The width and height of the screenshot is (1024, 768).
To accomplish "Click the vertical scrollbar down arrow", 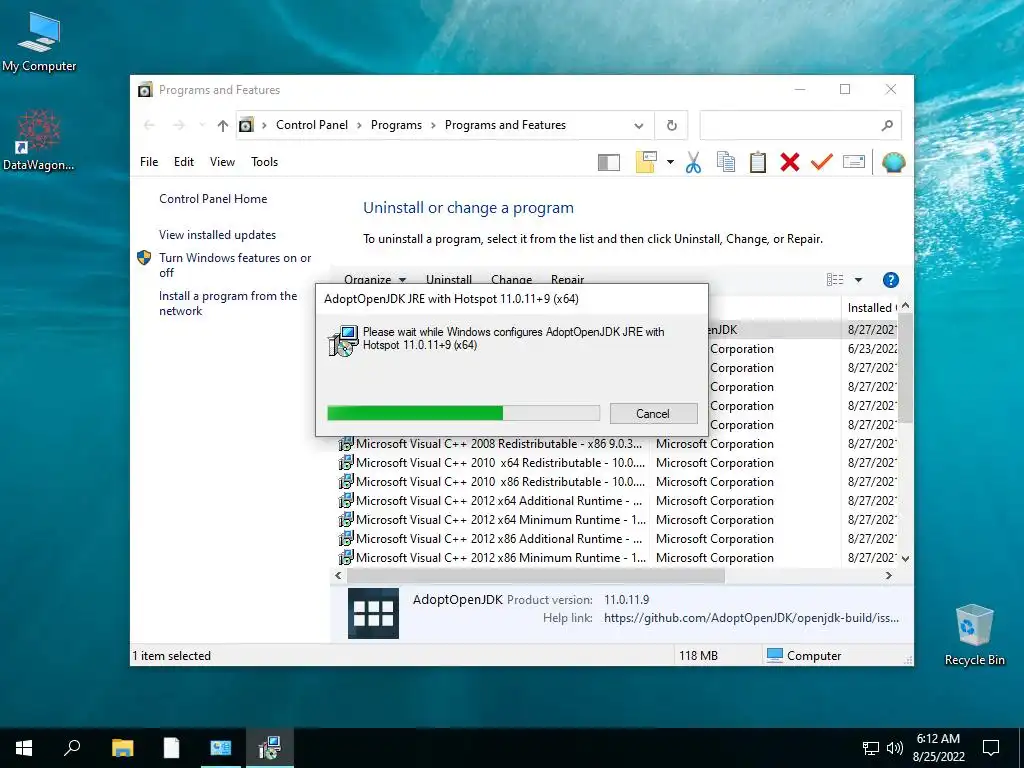I will (x=905, y=558).
